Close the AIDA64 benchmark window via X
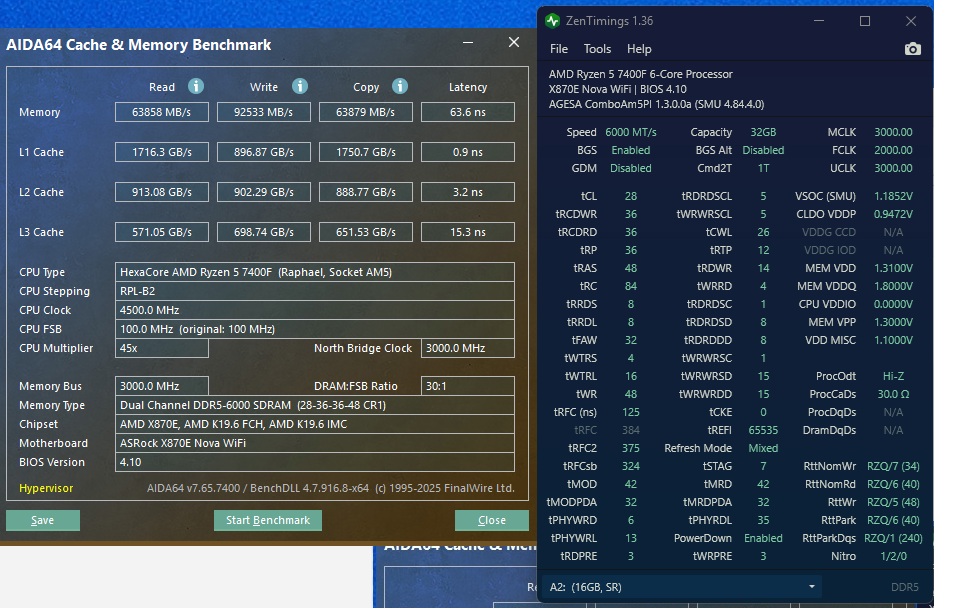Viewport: 955px width, 616px height. tap(514, 42)
